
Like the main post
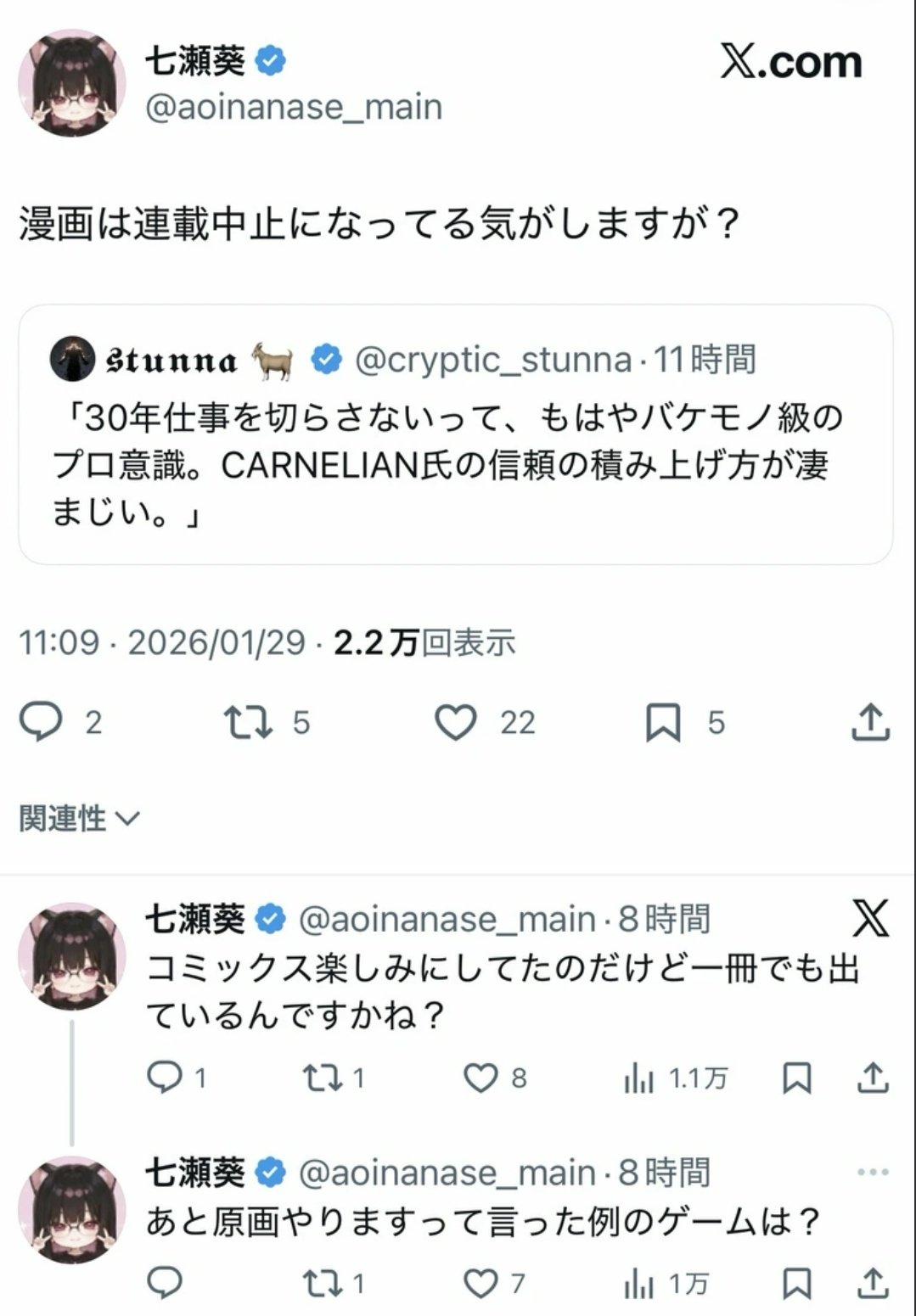tap(456, 722)
